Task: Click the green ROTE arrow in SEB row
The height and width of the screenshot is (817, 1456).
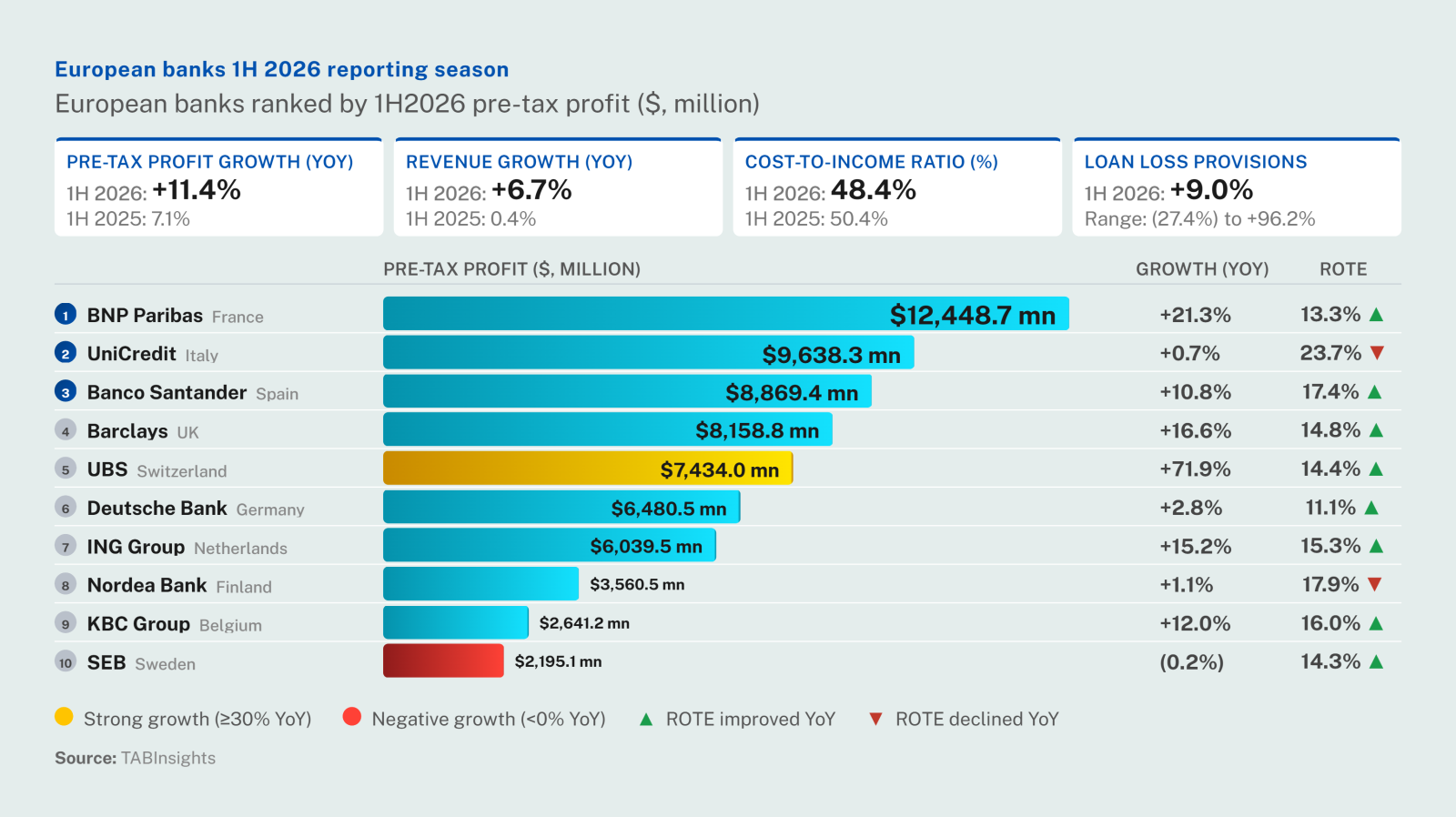Action: pos(1376,661)
